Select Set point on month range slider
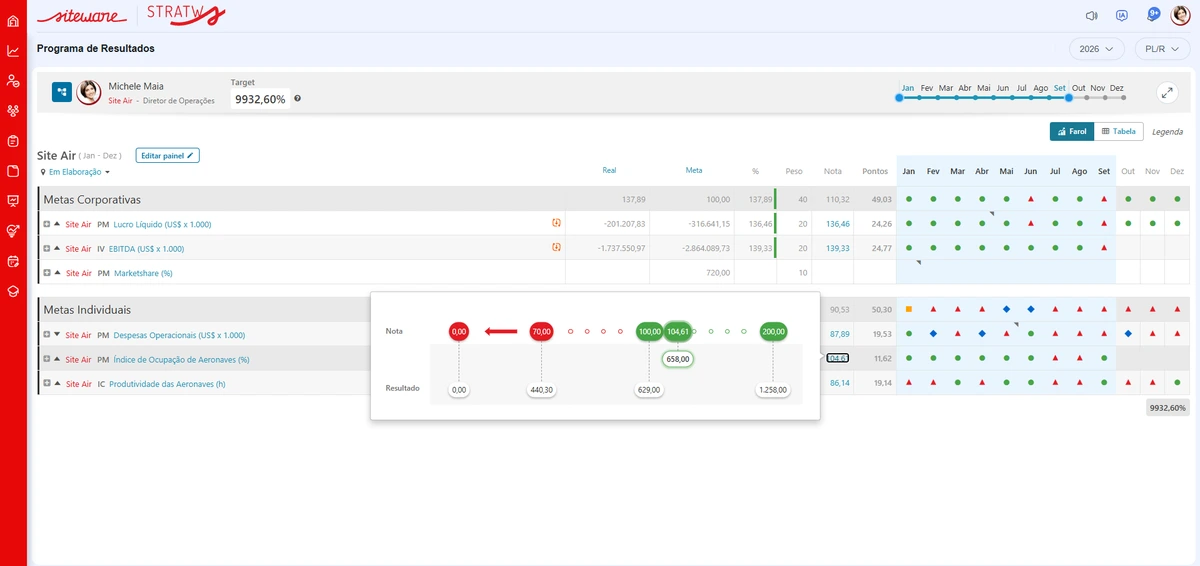Viewport: 1200px width, 566px height. coord(1069,97)
